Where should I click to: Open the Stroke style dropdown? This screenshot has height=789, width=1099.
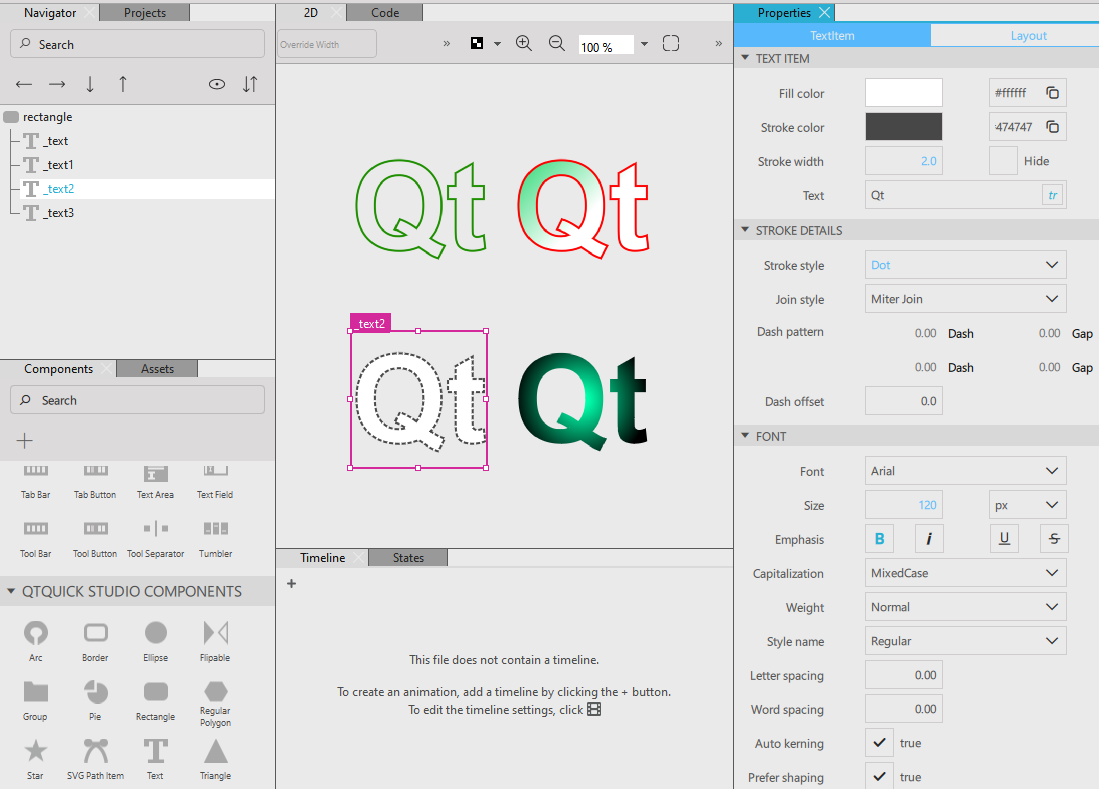point(965,265)
